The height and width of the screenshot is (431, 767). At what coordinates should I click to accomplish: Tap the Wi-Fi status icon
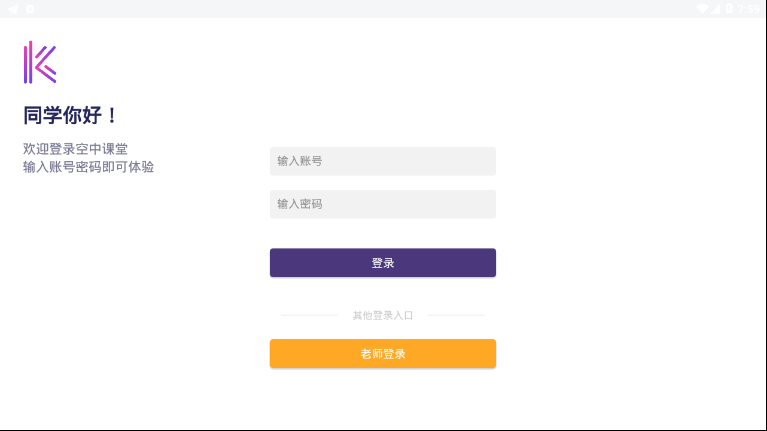pos(703,8)
